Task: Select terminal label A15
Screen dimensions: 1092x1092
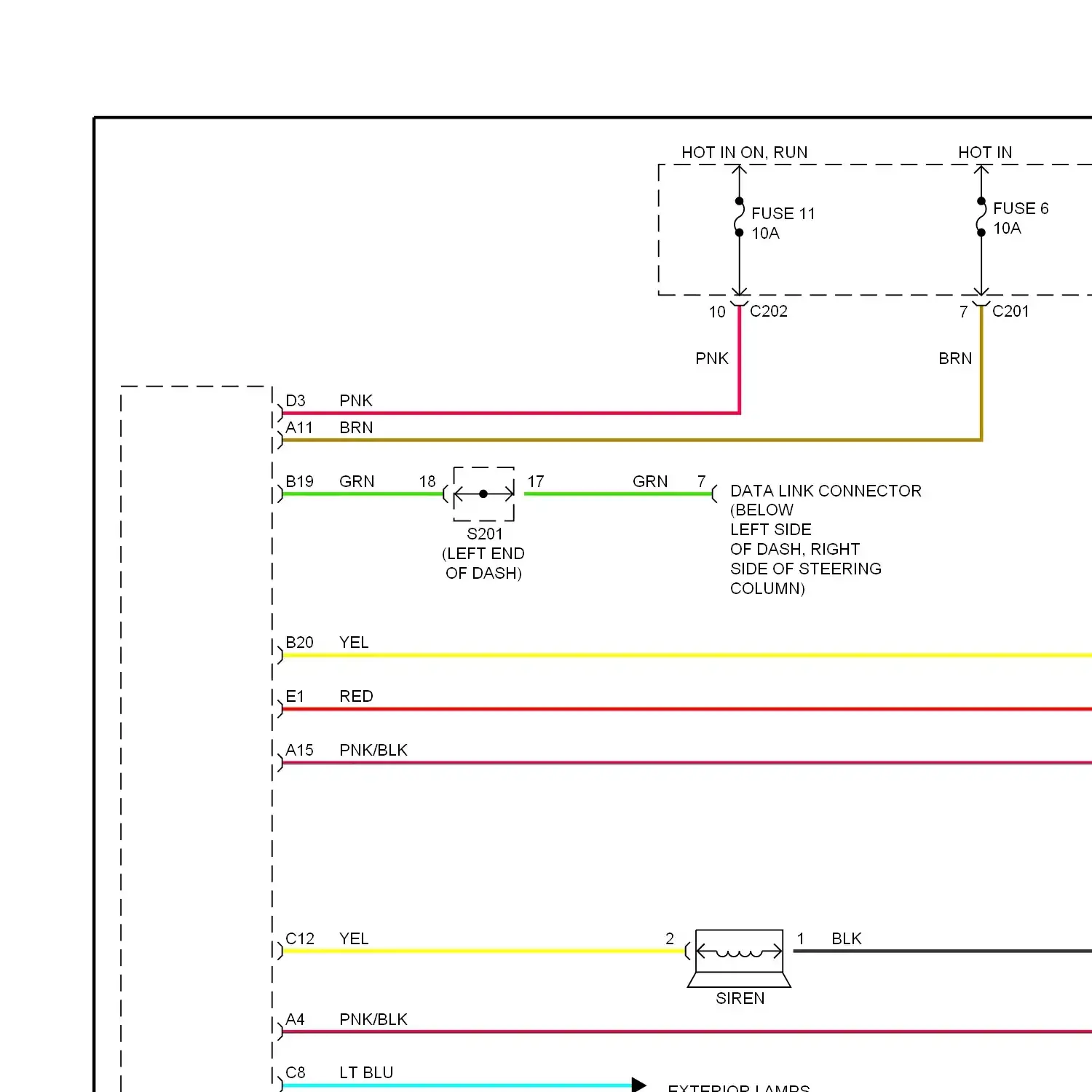Action: (299, 751)
